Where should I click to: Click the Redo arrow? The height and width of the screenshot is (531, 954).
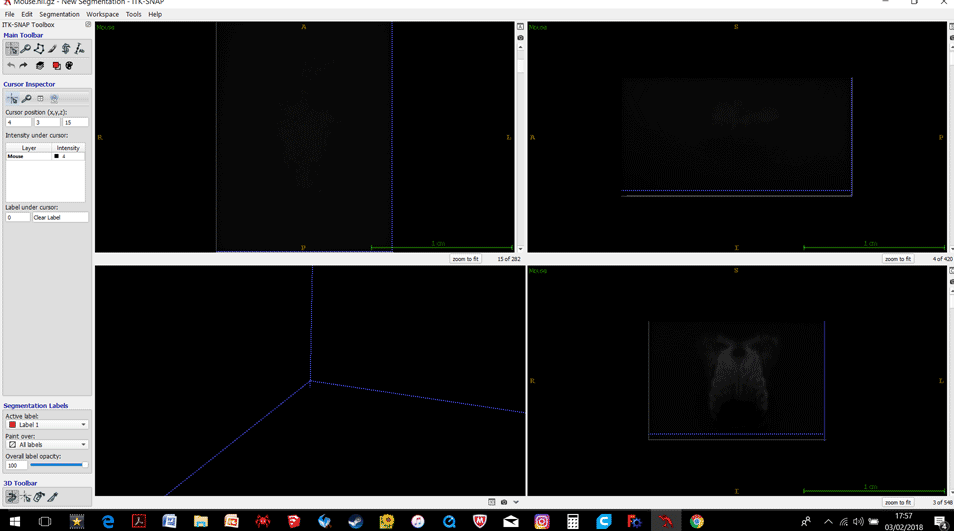coord(23,65)
